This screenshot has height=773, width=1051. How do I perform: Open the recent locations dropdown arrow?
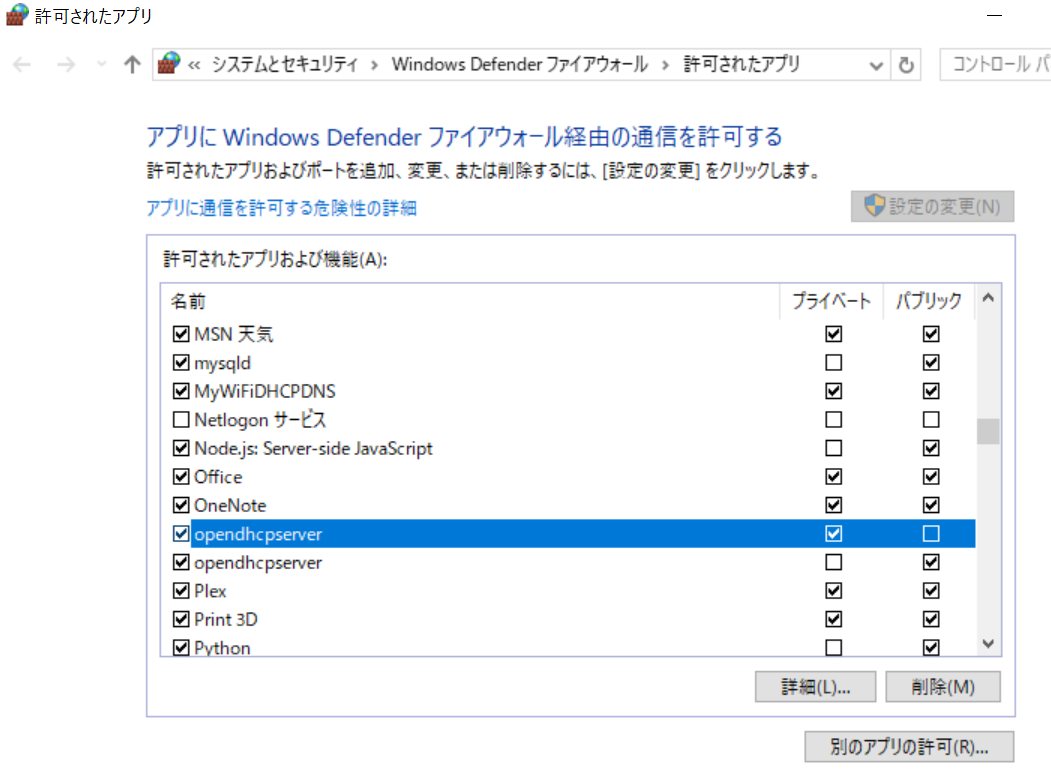[101, 64]
